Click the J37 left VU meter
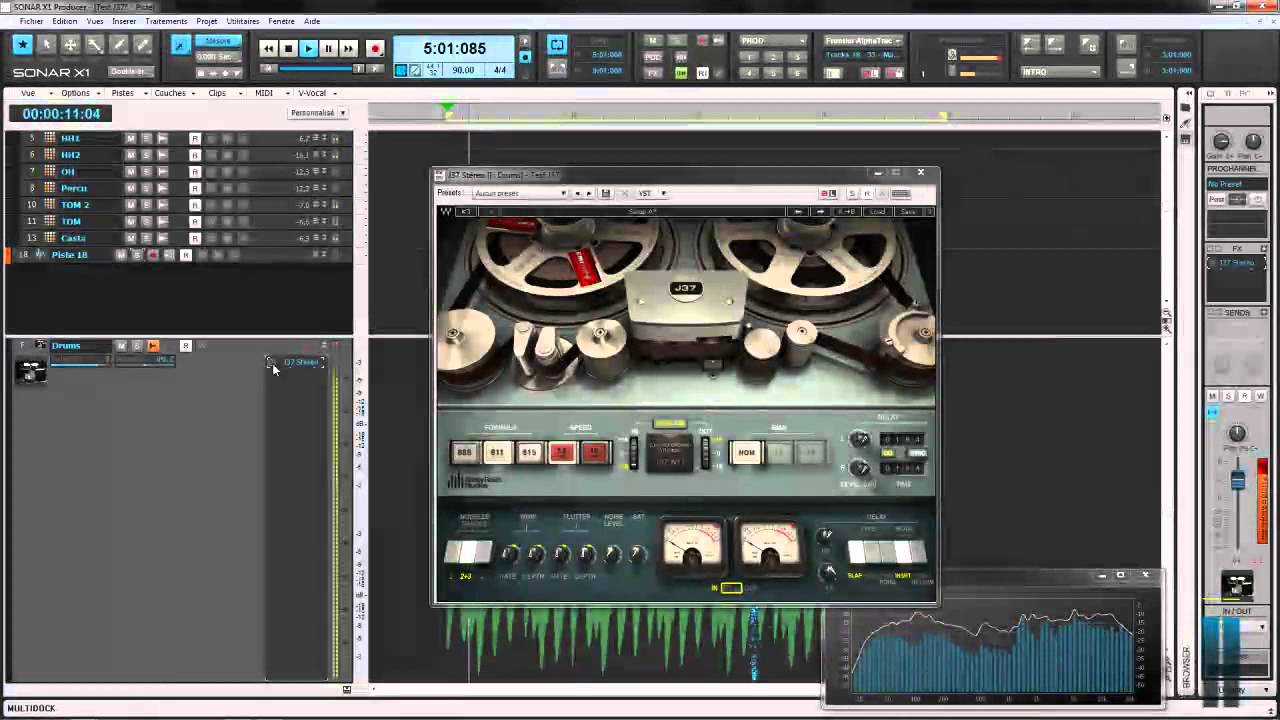Viewport: 1280px width, 720px height. 692,547
